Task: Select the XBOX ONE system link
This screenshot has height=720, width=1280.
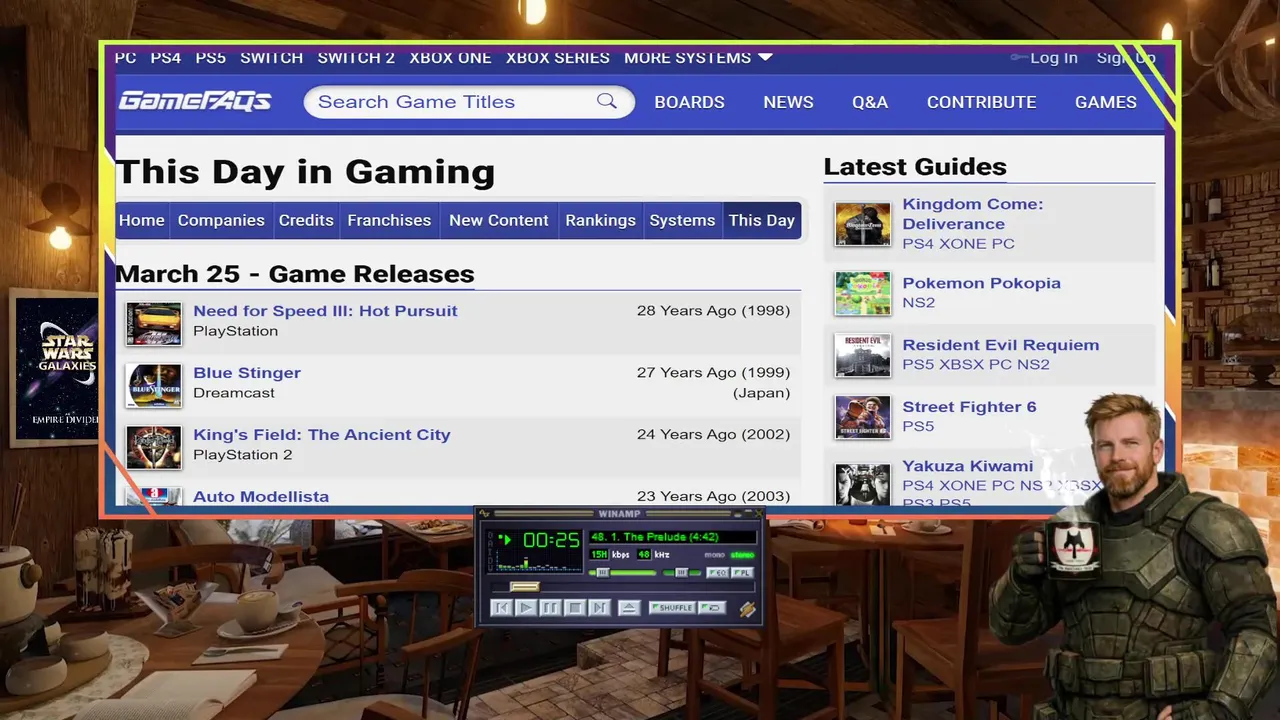Action: (450, 58)
